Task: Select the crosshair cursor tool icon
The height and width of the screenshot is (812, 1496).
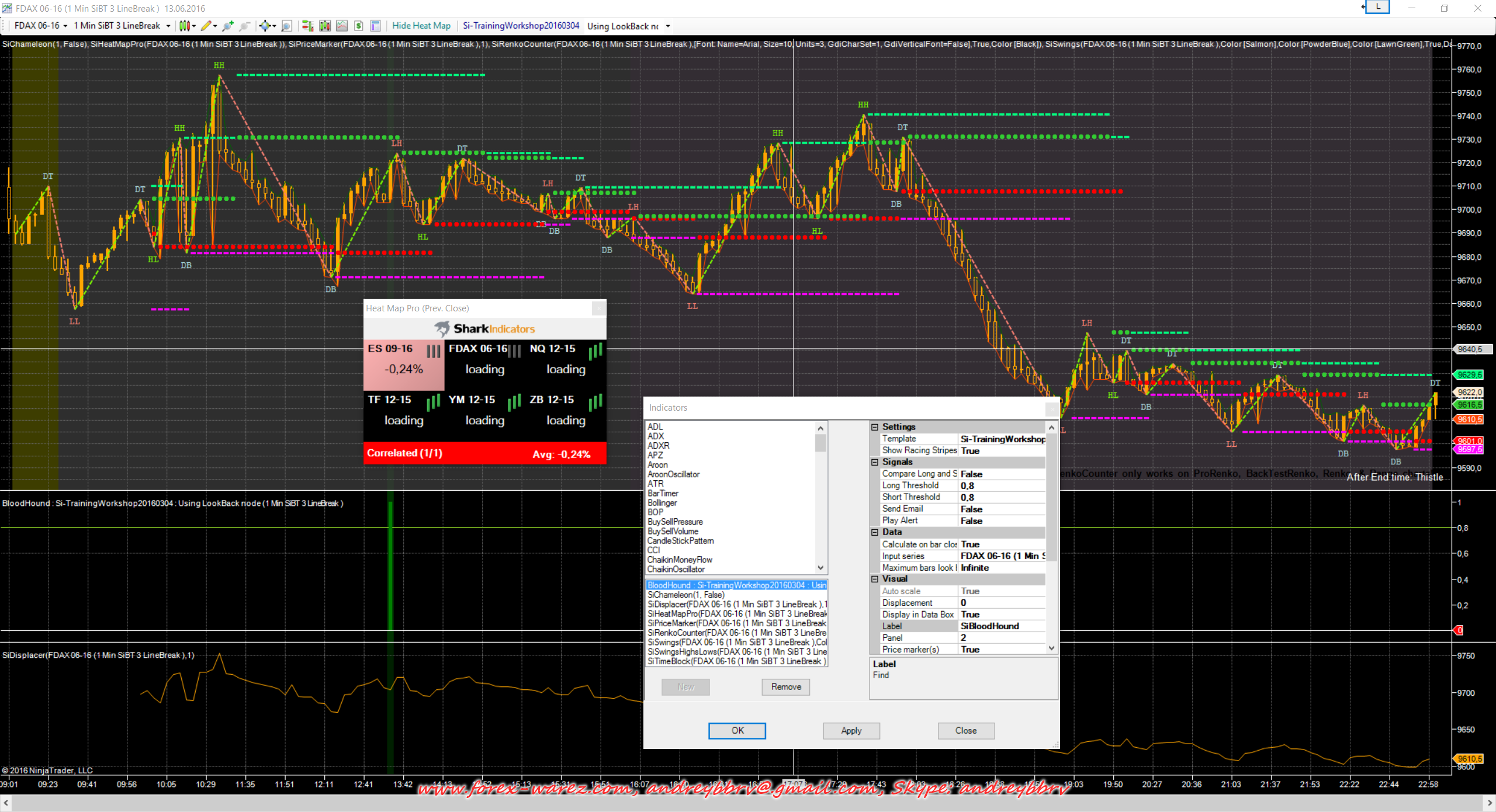Action: coord(265,26)
